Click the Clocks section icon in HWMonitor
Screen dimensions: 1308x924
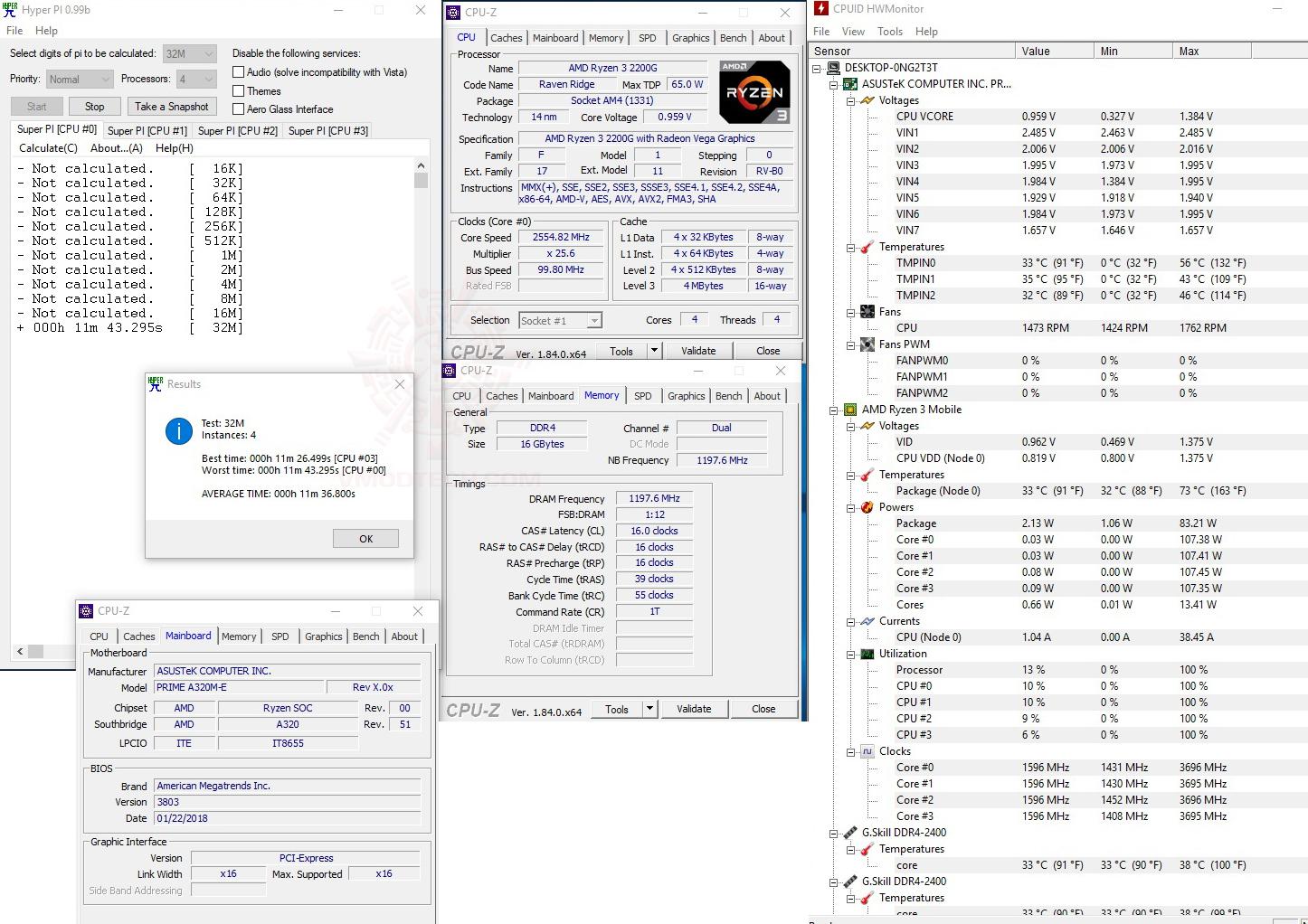coord(866,750)
